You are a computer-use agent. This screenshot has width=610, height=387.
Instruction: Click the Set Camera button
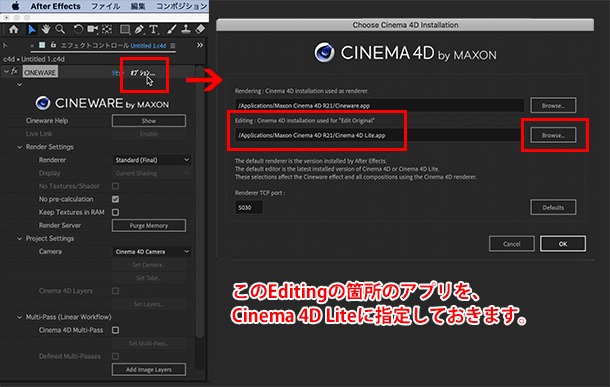[149, 265]
